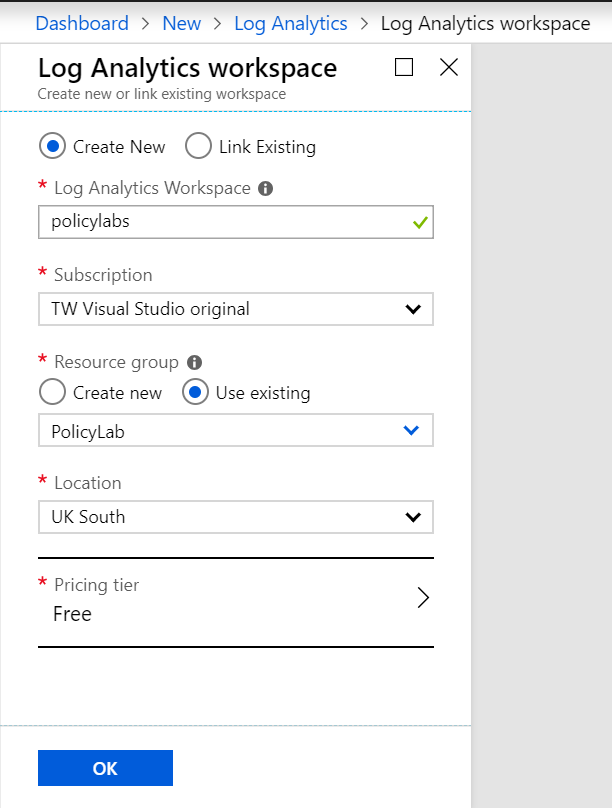This screenshot has height=808, width=612.
Task: Navigate to New in the breadcrumb
Action: (181, 23)
